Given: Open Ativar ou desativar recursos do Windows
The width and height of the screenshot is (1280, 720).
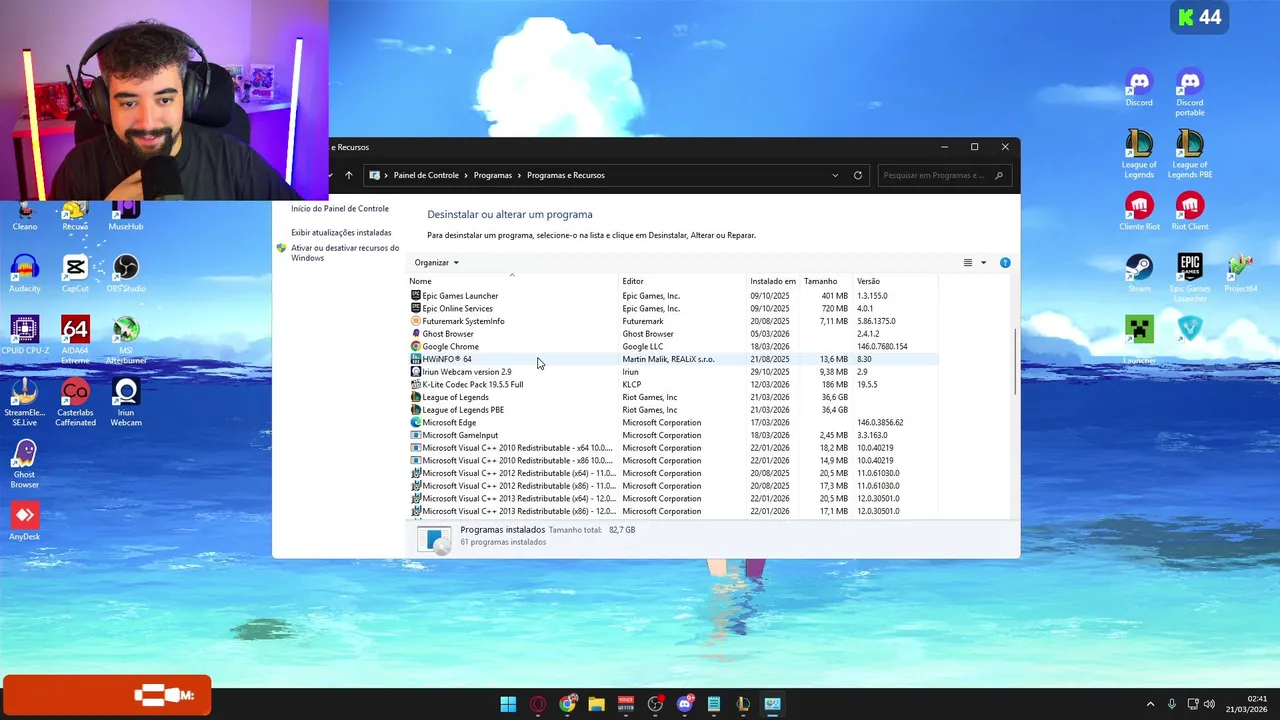Looking at the screenshot, I should point(345,253).
